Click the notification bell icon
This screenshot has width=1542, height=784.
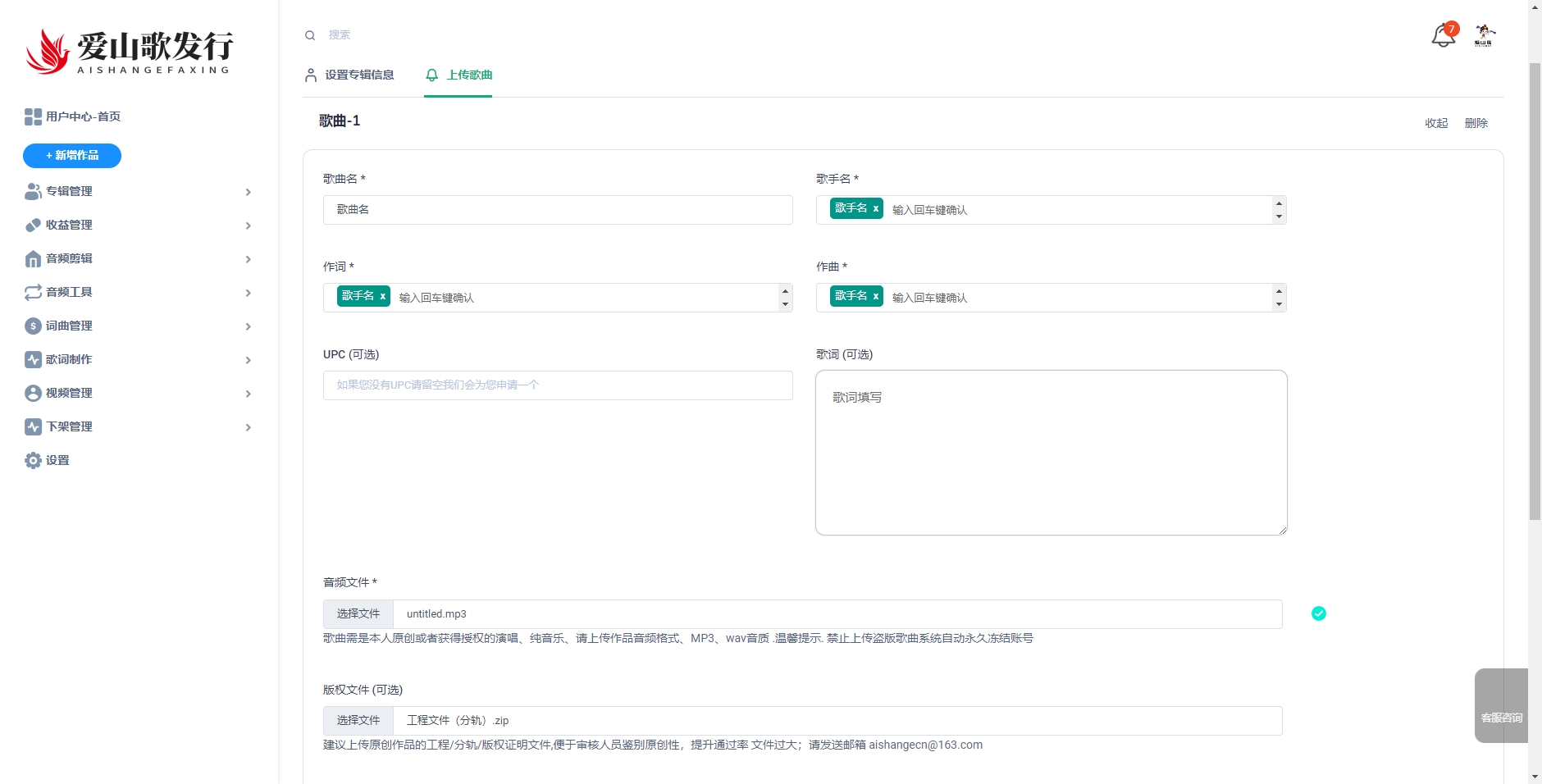[1443, 35]
